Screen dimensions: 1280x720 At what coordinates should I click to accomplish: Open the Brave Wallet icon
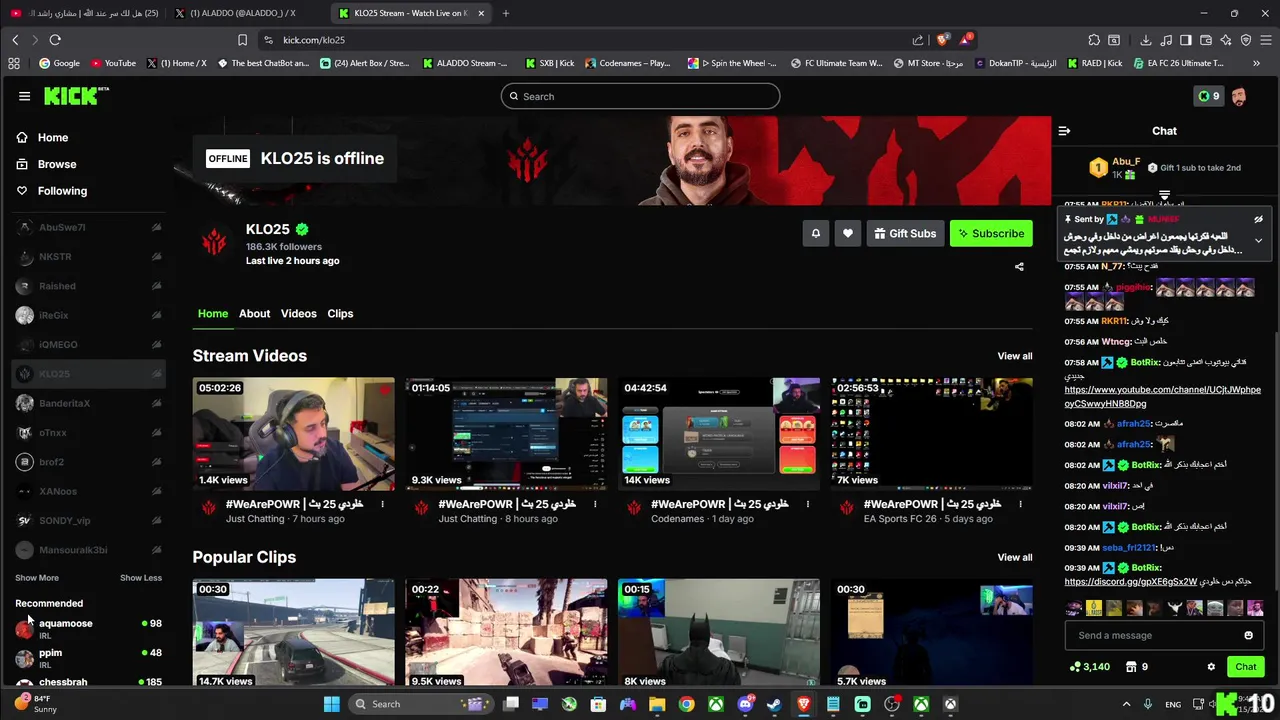coord(1205,40)
